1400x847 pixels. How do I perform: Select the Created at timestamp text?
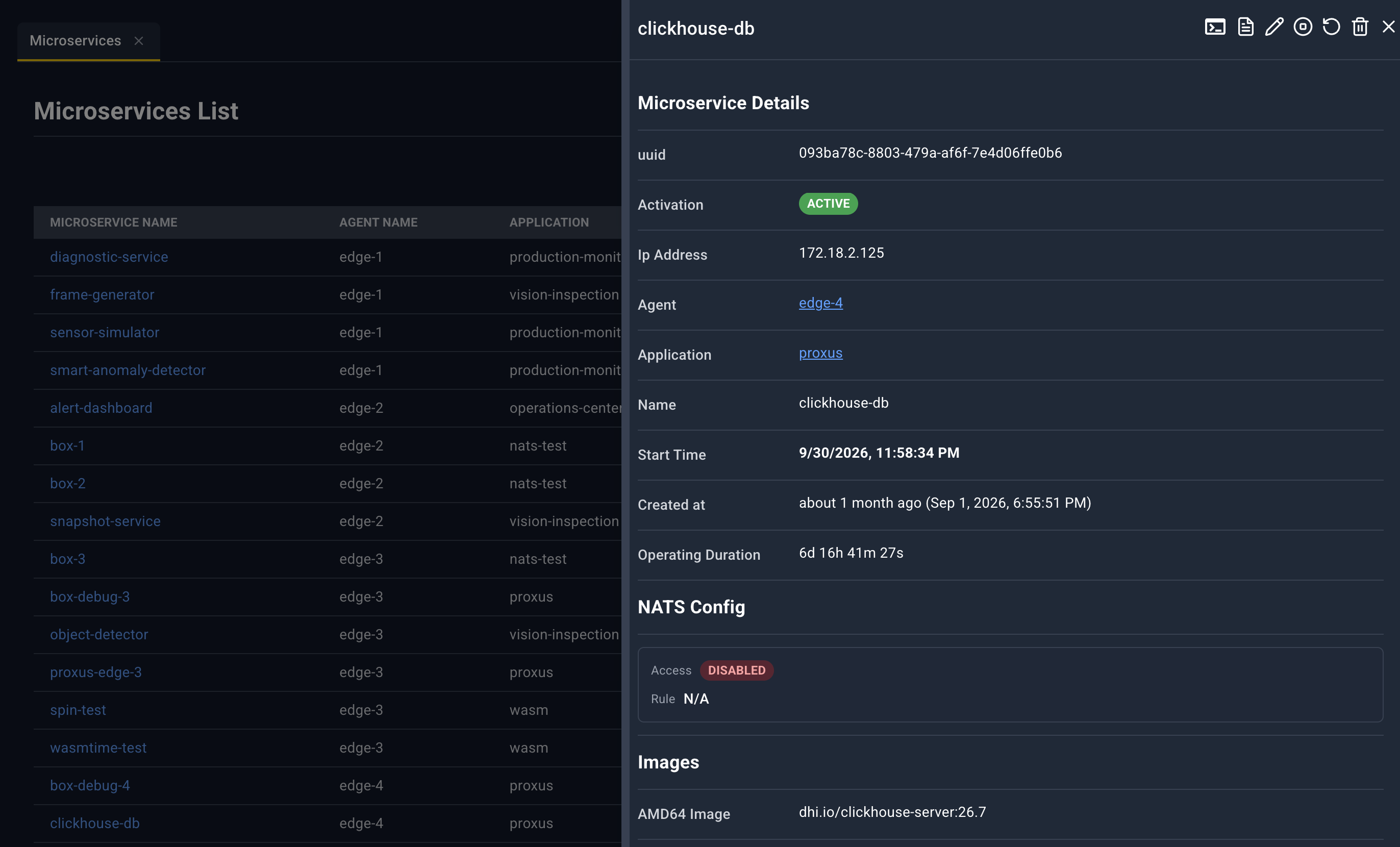click(945, 503)
